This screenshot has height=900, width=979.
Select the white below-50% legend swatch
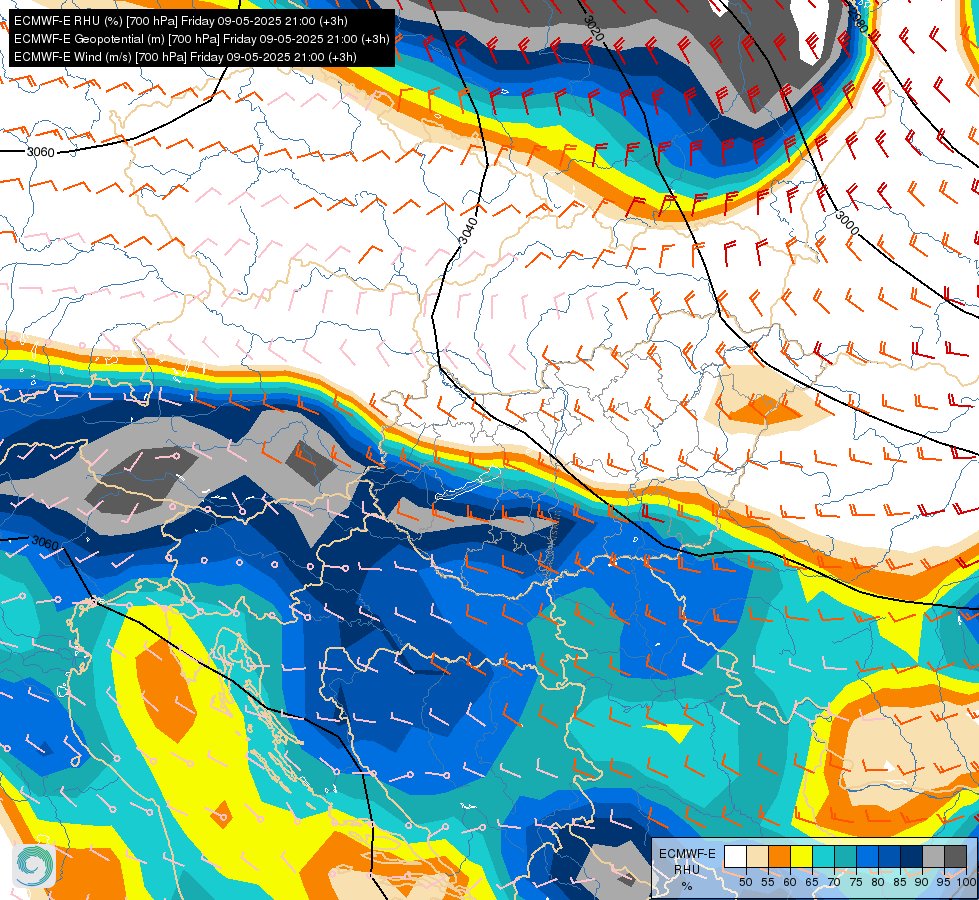735,856
